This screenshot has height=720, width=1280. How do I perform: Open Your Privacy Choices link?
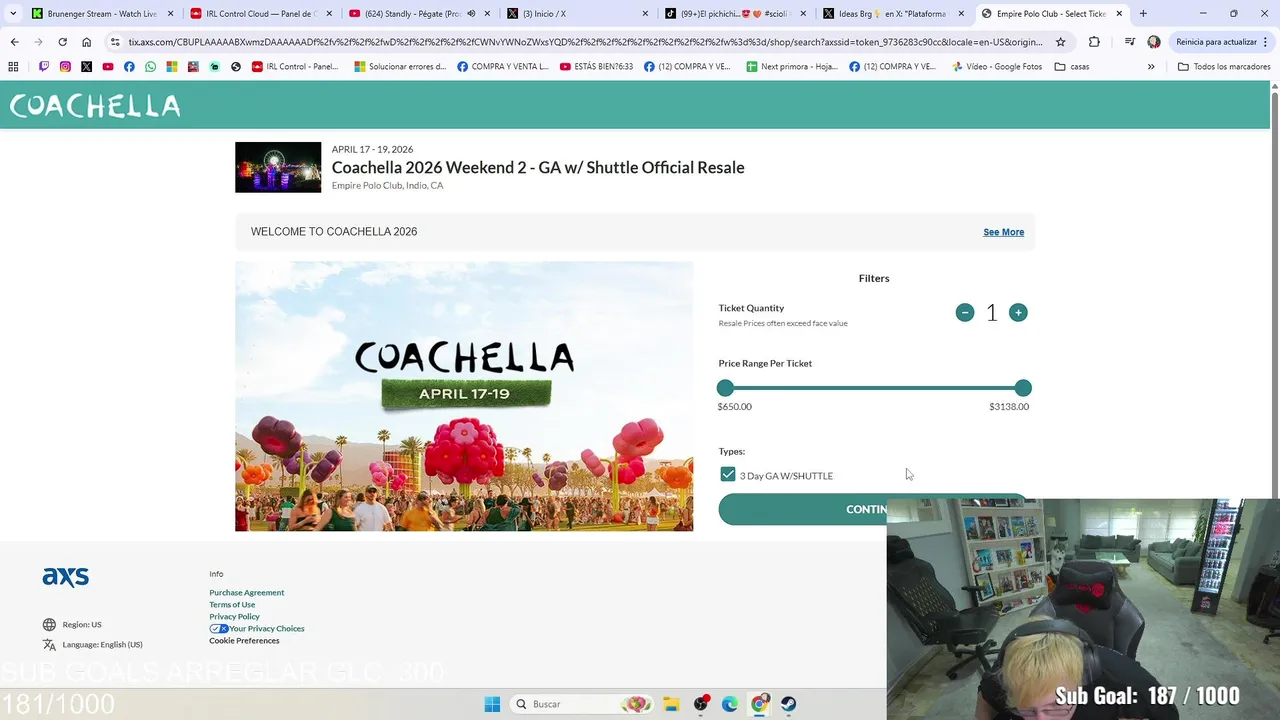click(257, 629)
